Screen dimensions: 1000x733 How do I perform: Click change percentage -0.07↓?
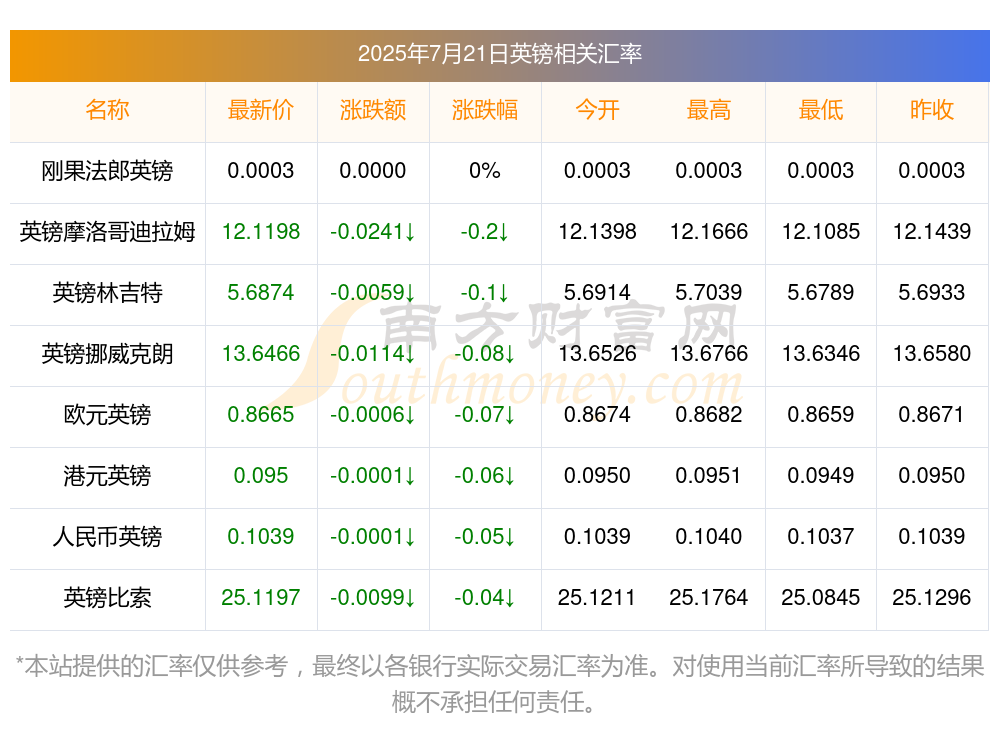click(485, 415)
